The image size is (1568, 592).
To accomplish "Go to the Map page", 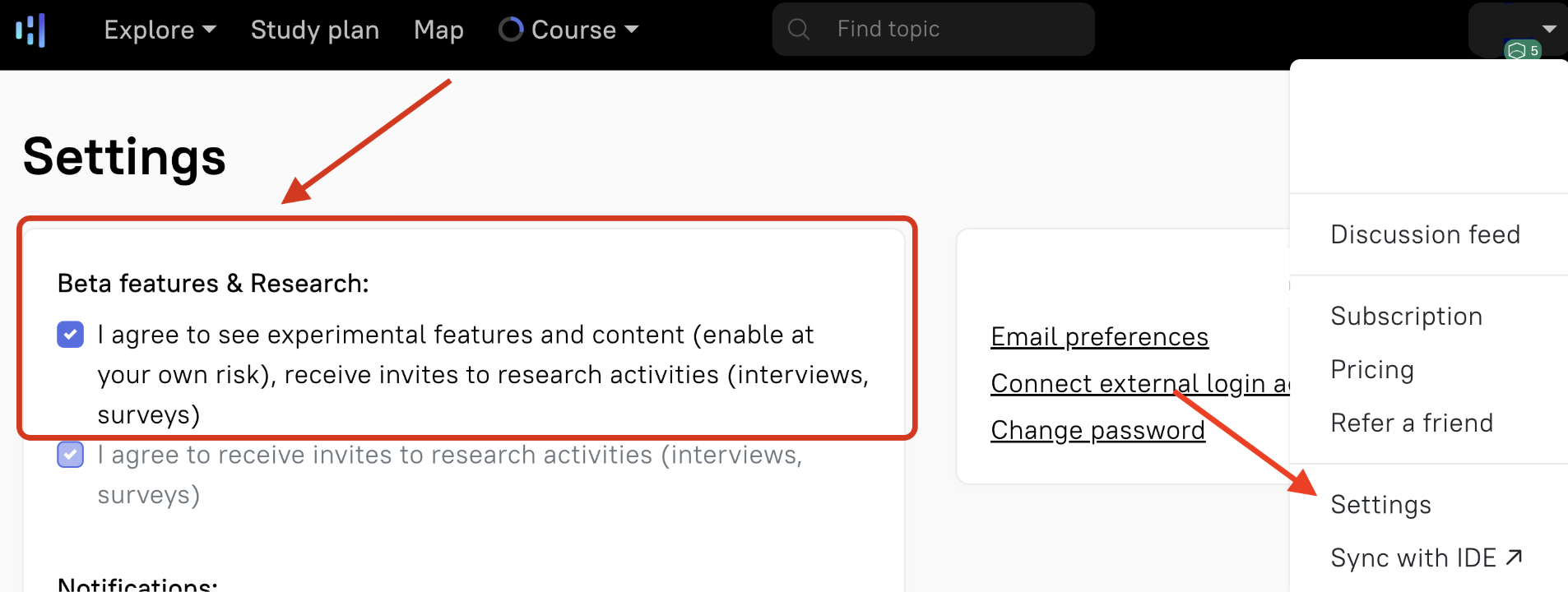I will [x=438, y=30].
